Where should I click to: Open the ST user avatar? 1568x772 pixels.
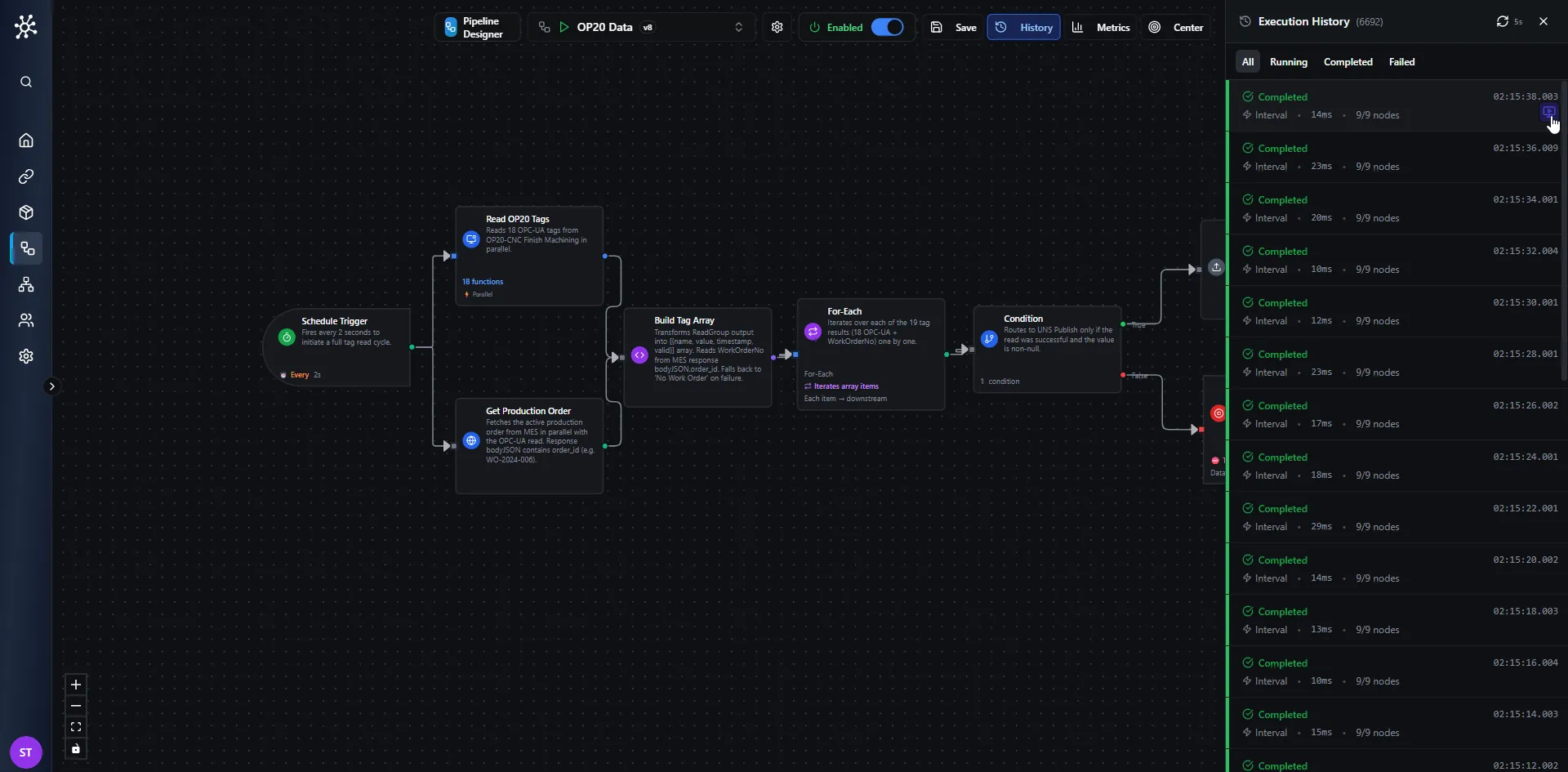(26, 752)
